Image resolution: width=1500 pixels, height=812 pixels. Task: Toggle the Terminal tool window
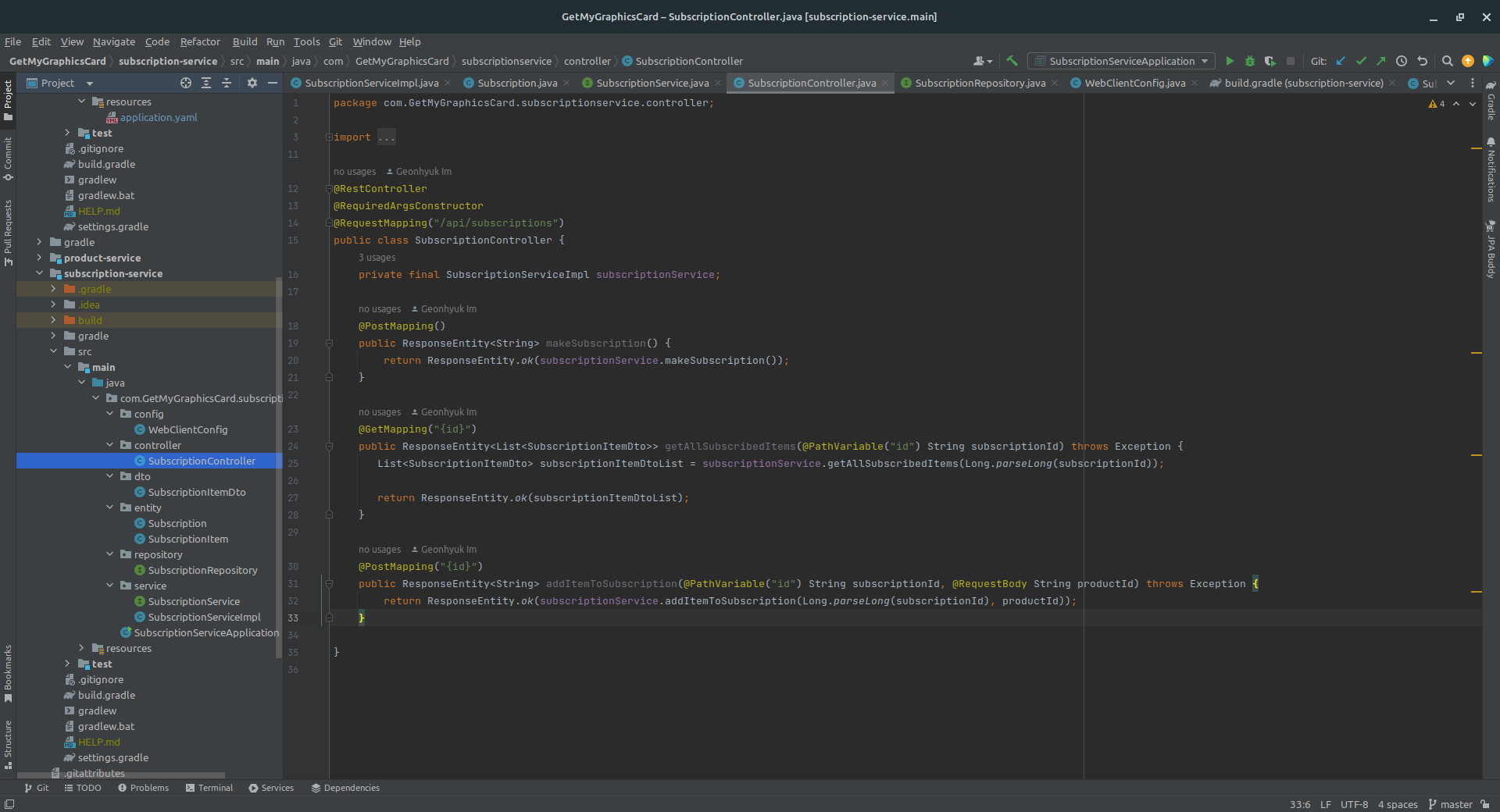click(209, 788)
